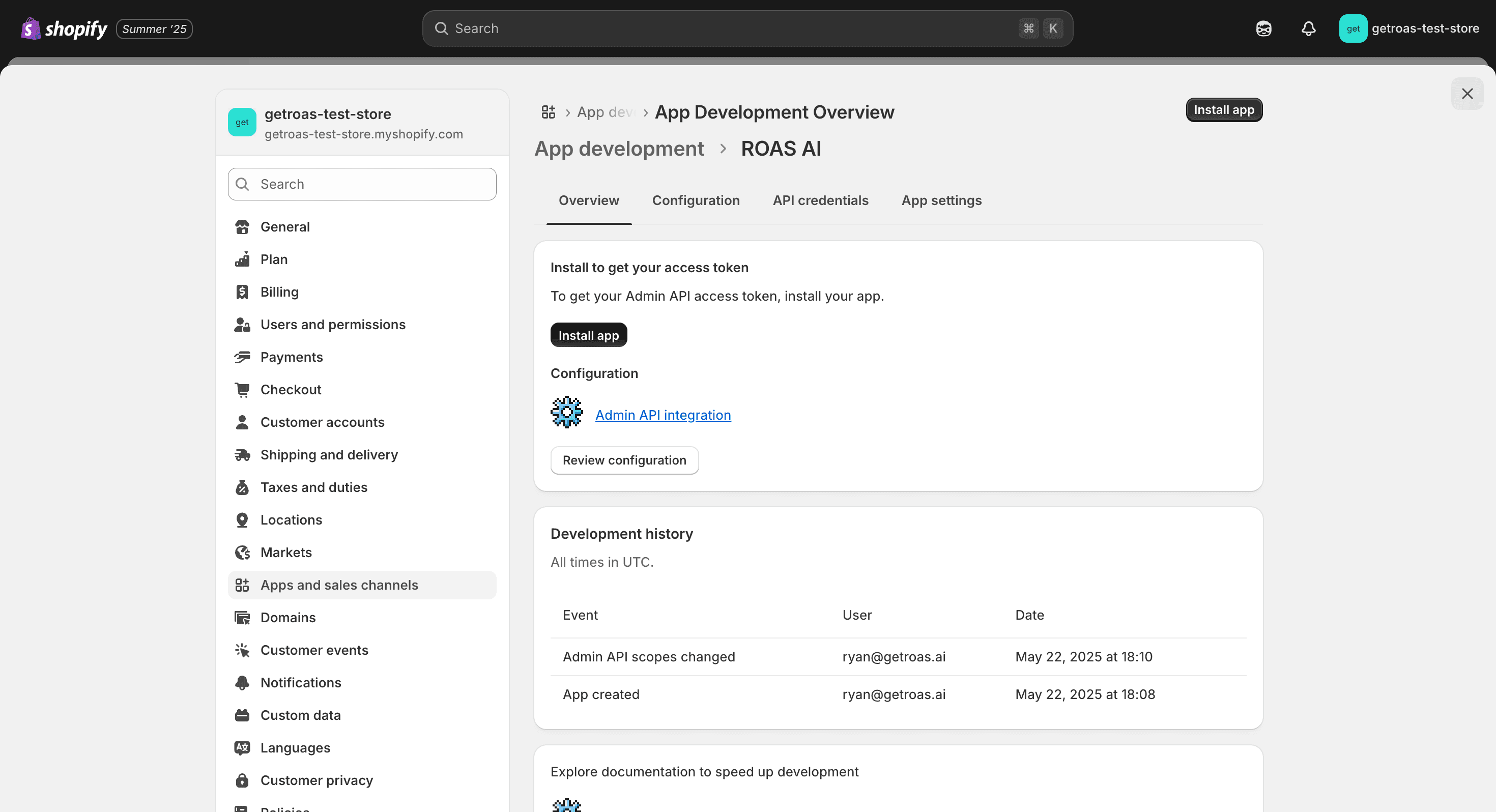Click the User column header
The image size is (1496, 812).
click(x=856, y=615)
